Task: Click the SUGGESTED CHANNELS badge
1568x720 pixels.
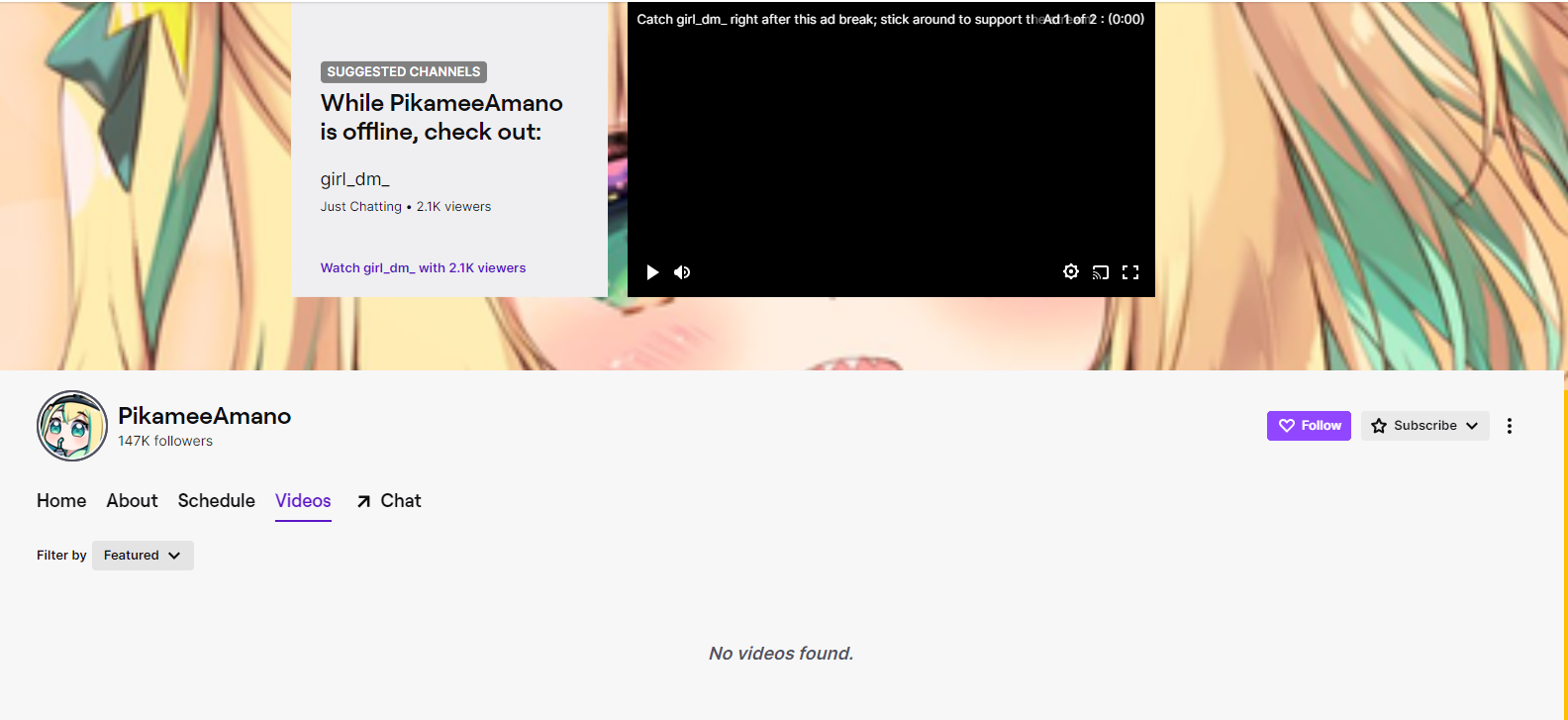Action: 404,72
